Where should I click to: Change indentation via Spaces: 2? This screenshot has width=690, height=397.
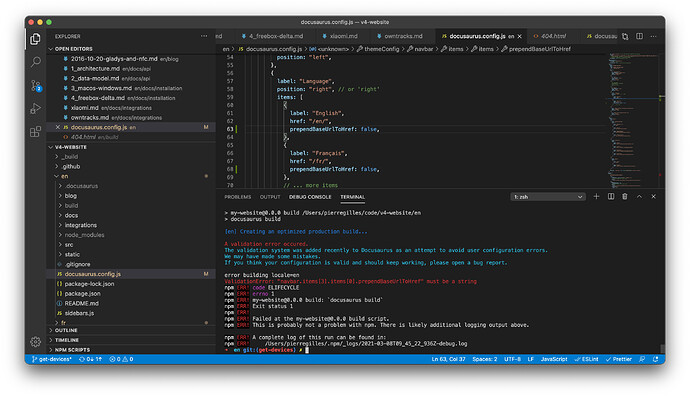tap(484, 359)
